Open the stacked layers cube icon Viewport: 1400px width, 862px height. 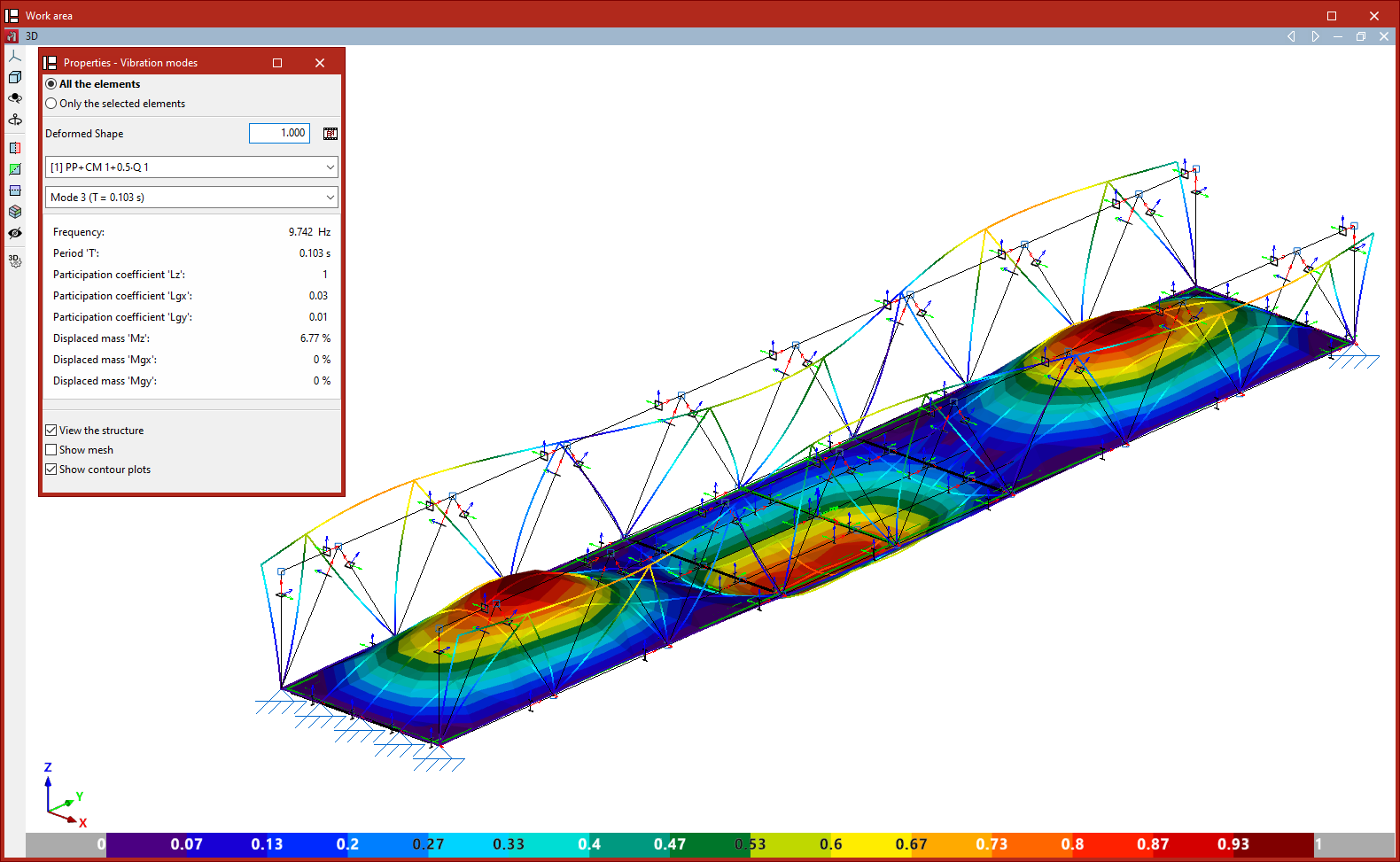coord(15,212)
